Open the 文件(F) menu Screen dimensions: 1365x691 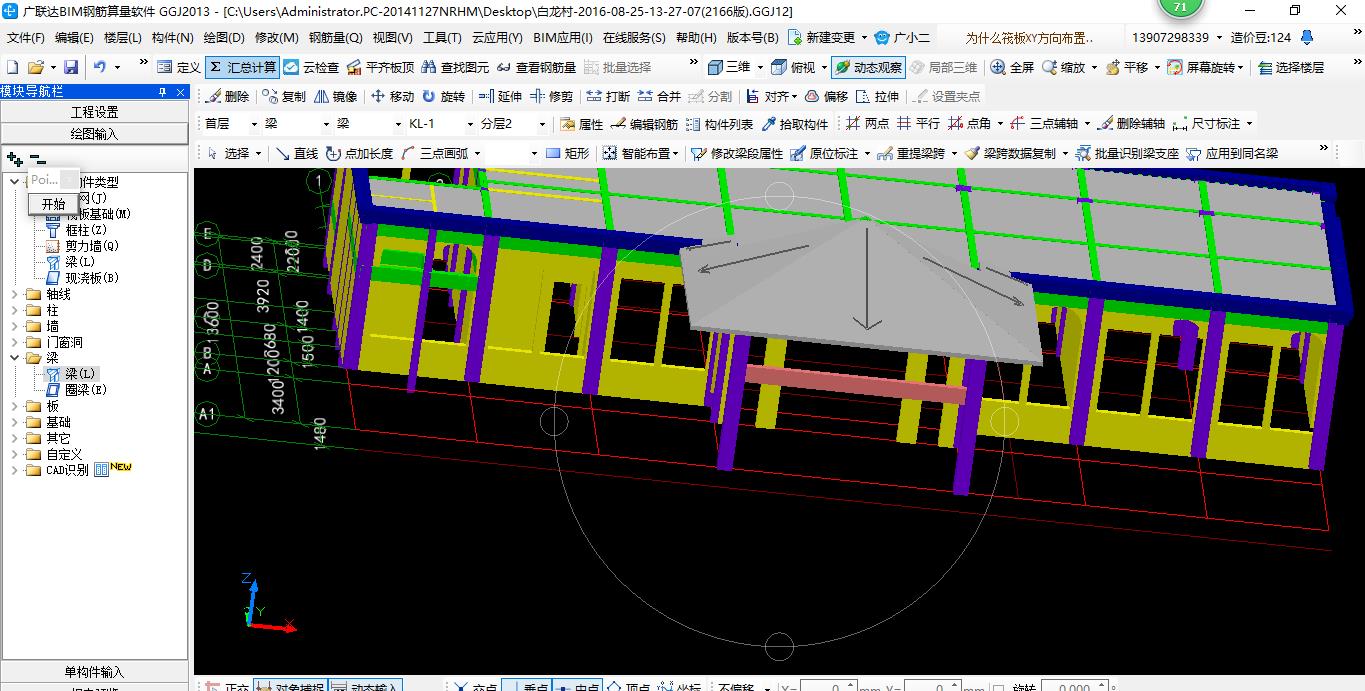click(26, 38)
